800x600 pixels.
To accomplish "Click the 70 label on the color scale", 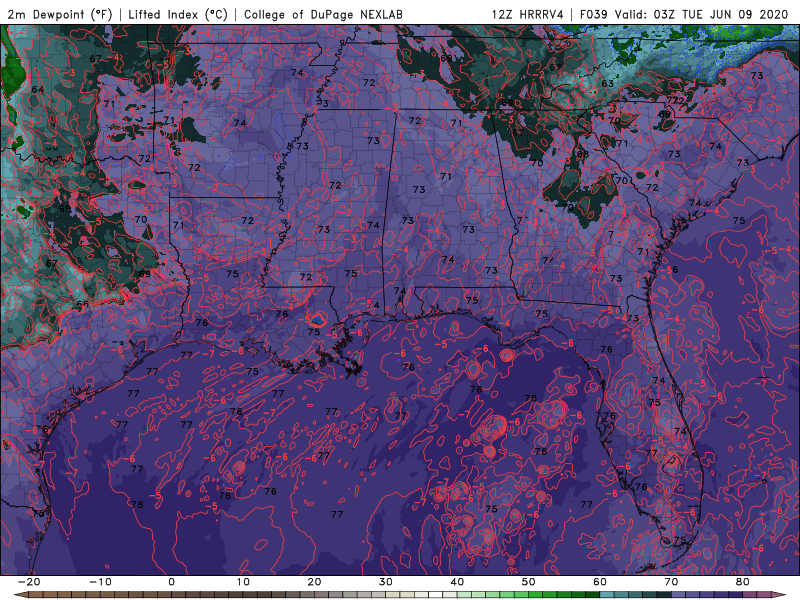I will click(x=671, y=582).
